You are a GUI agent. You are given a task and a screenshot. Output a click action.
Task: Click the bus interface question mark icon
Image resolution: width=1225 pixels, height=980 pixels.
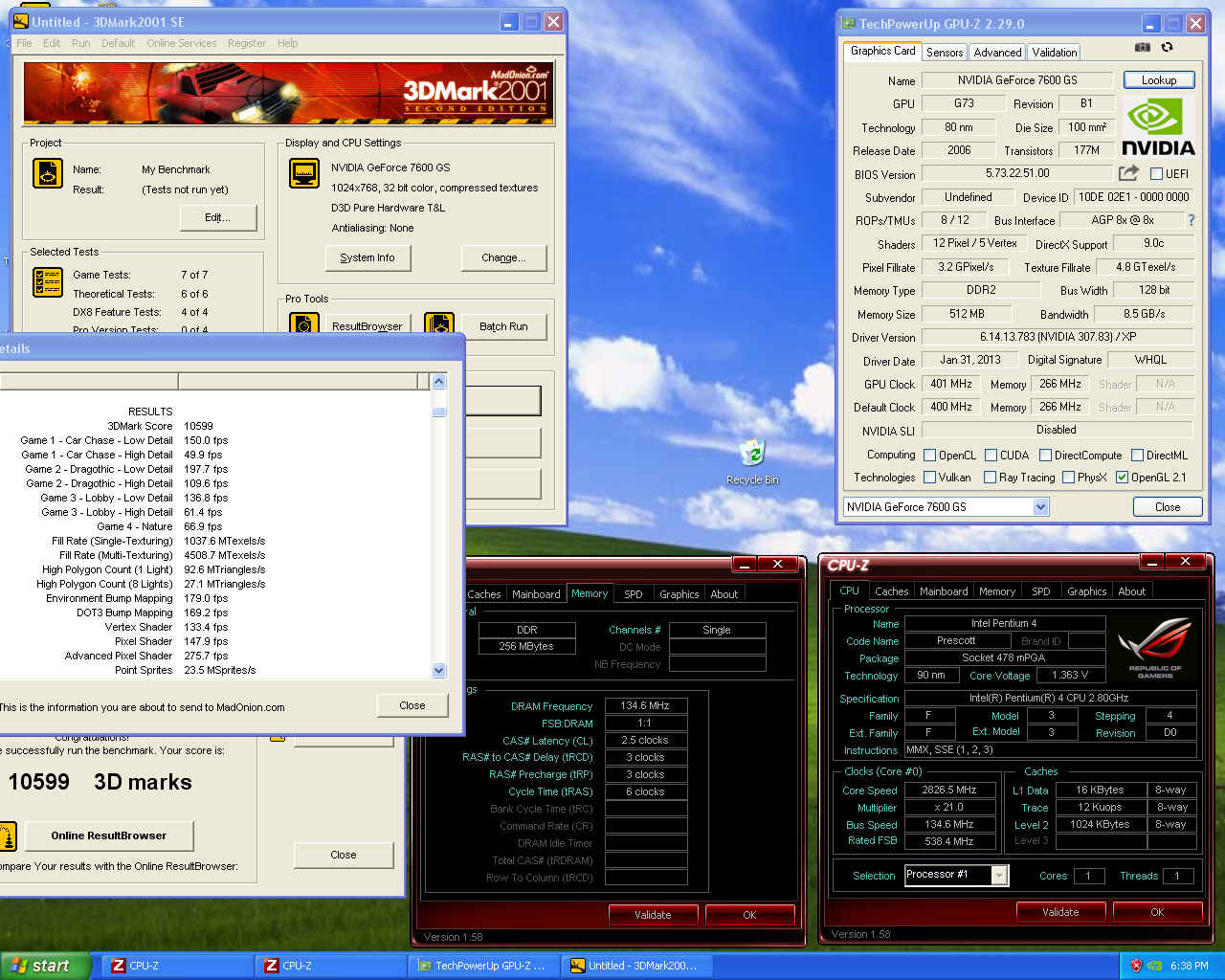(1192, 220)
